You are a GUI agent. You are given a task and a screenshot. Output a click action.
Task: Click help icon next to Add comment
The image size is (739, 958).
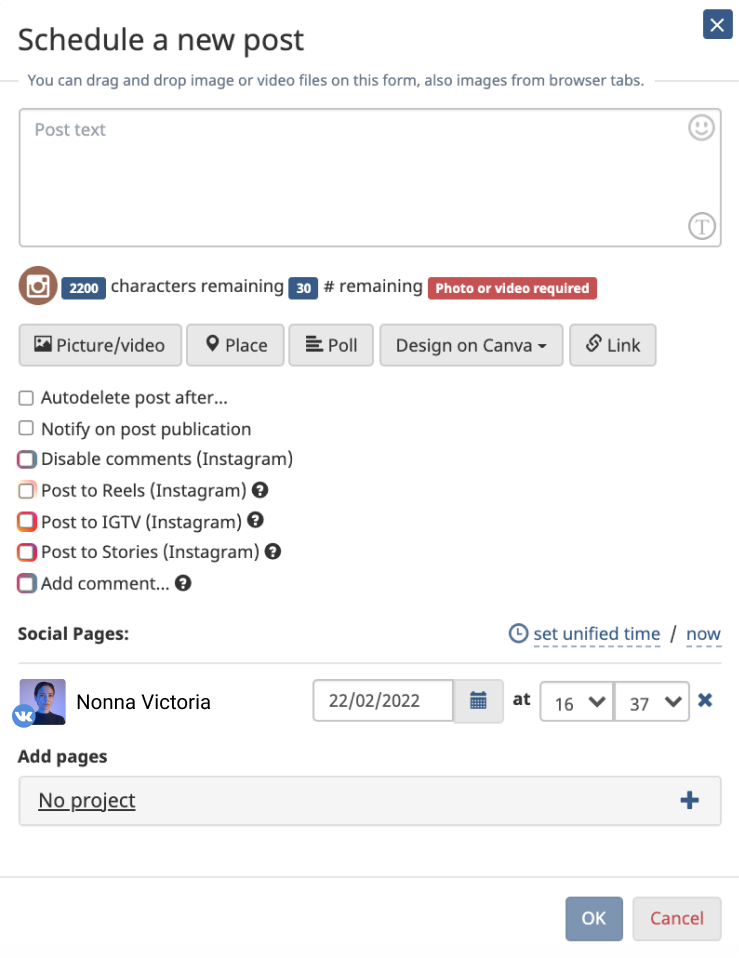coord(183,583)
